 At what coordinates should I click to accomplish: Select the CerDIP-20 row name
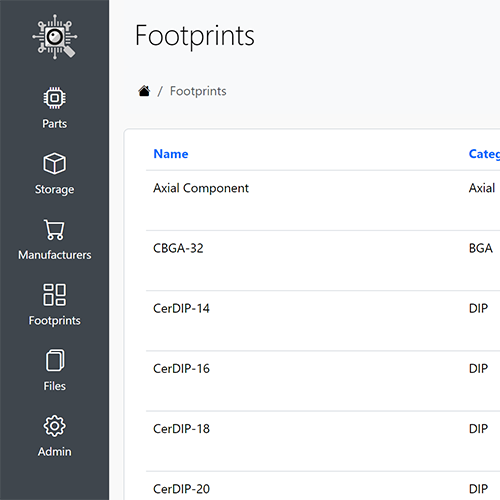181,489
